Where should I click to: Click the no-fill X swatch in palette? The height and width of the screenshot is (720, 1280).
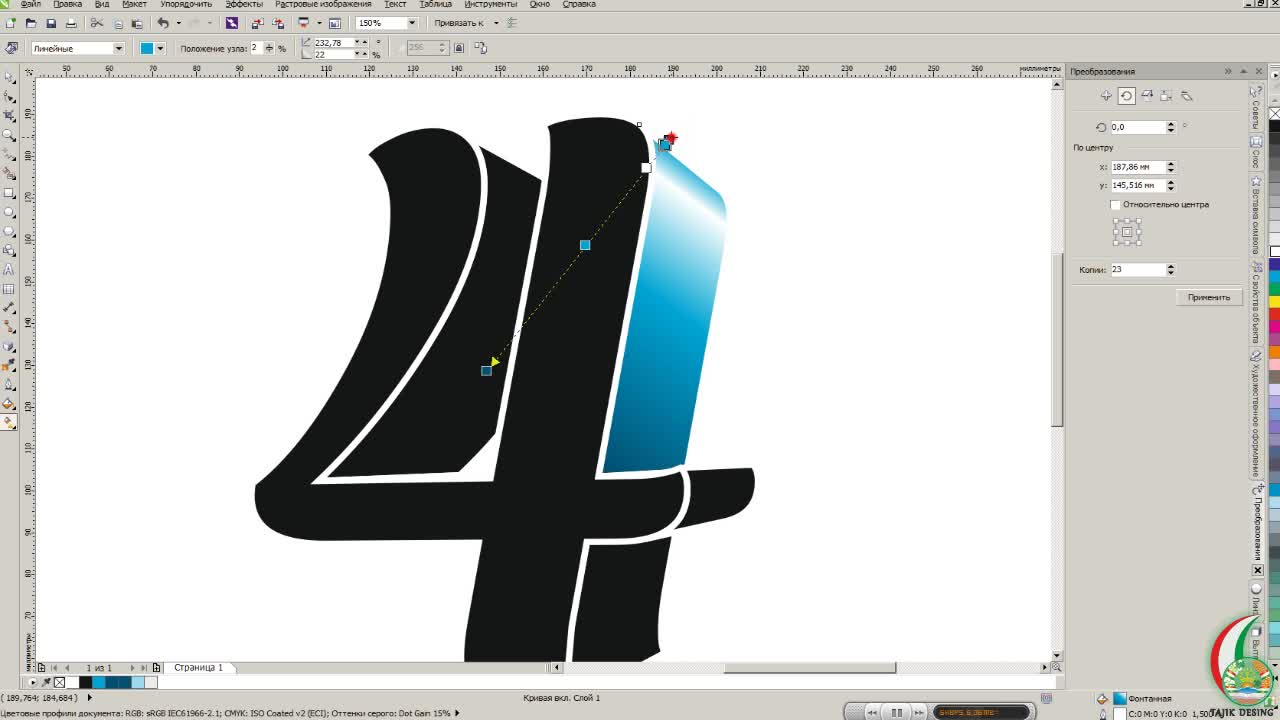point(59,683)
